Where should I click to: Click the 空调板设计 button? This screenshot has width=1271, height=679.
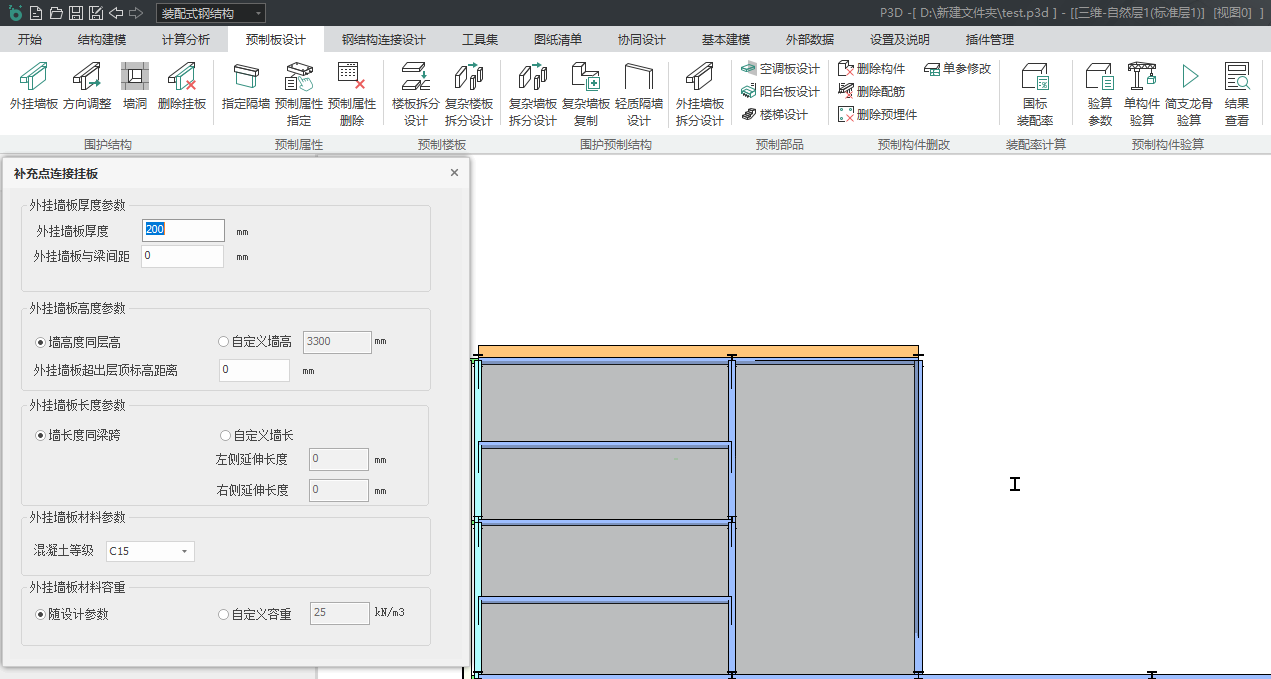[780, 69]
